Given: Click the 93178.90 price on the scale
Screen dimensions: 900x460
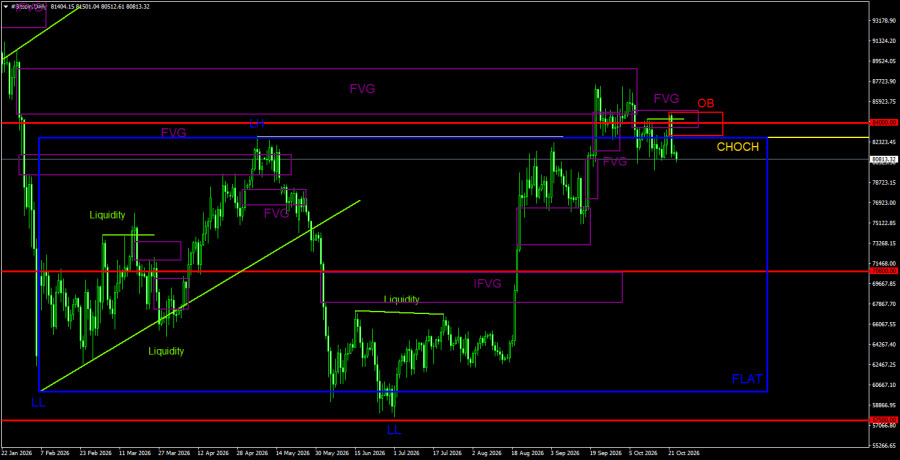Looking at the screenshot, I should click(x=883, y=21).
